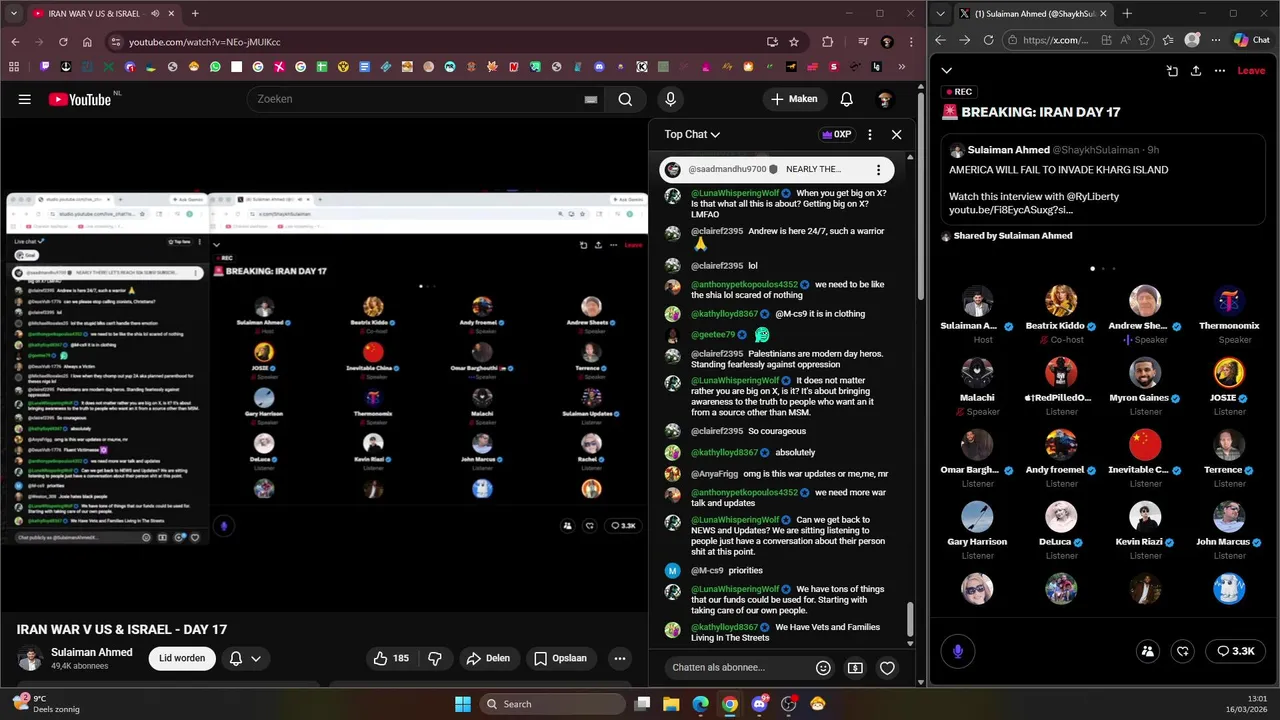Open the 0XP crown points badge
The width and height of the screenshot is (1280, 720).
tap(835, 134)
